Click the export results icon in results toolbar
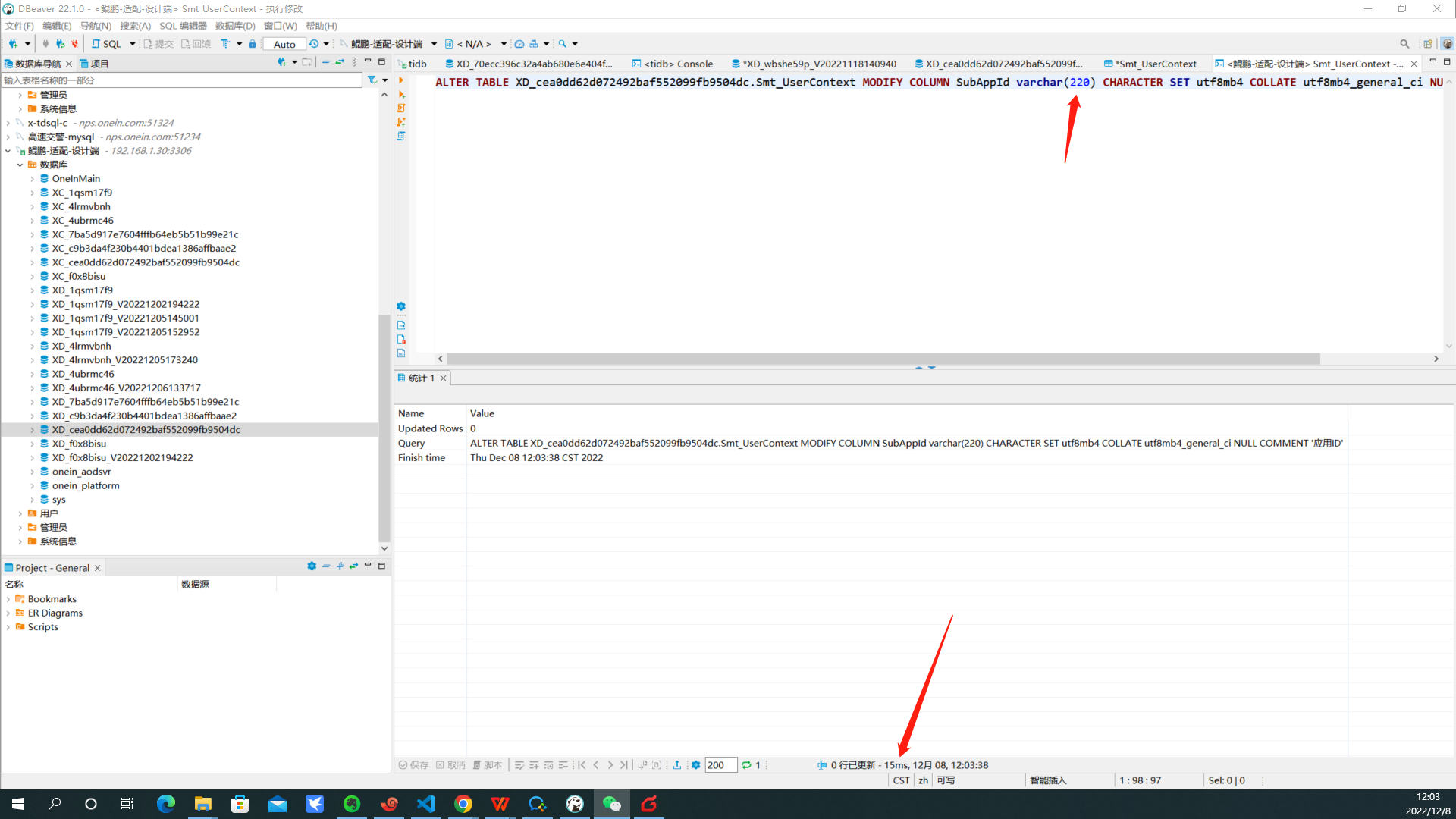 pyautogui.click(x=677, y=765)
